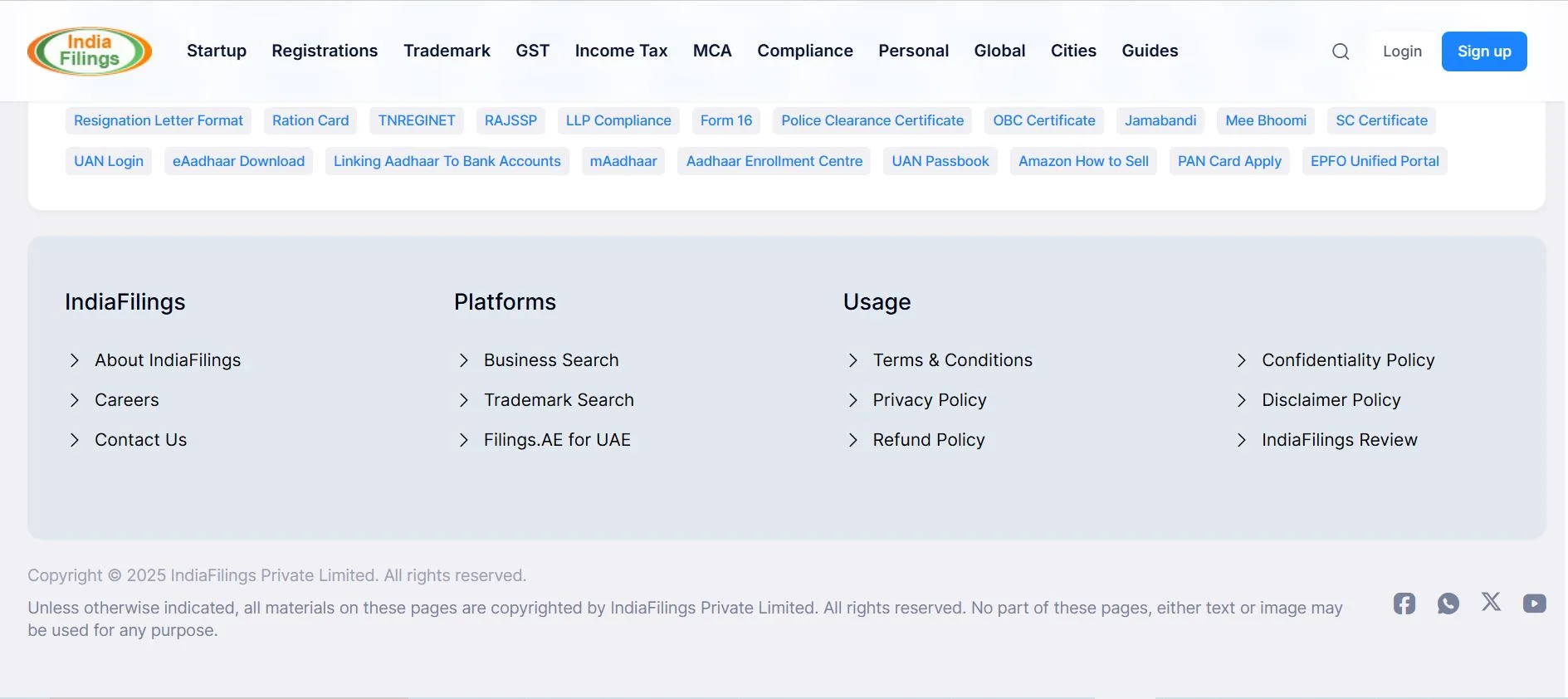Open the Guides menu item
The height and width of the screenshot is (699, 1568).
[x=1150, y=51]
